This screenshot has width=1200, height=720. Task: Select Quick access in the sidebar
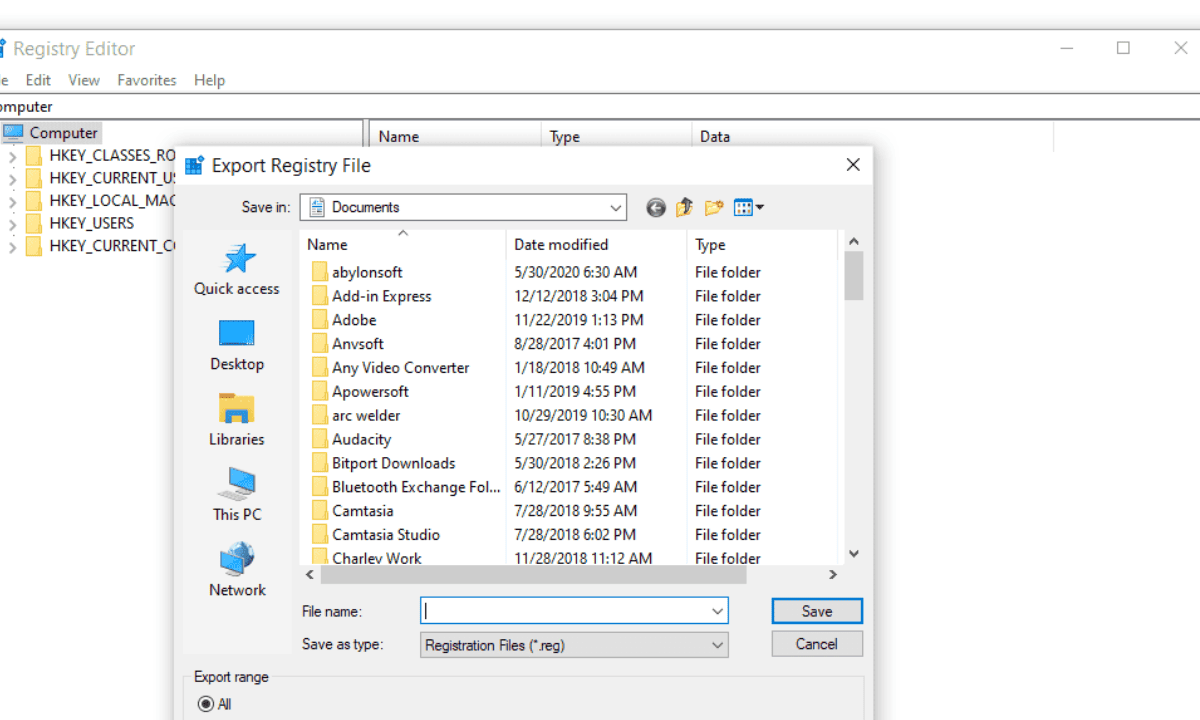pos(236,270)
